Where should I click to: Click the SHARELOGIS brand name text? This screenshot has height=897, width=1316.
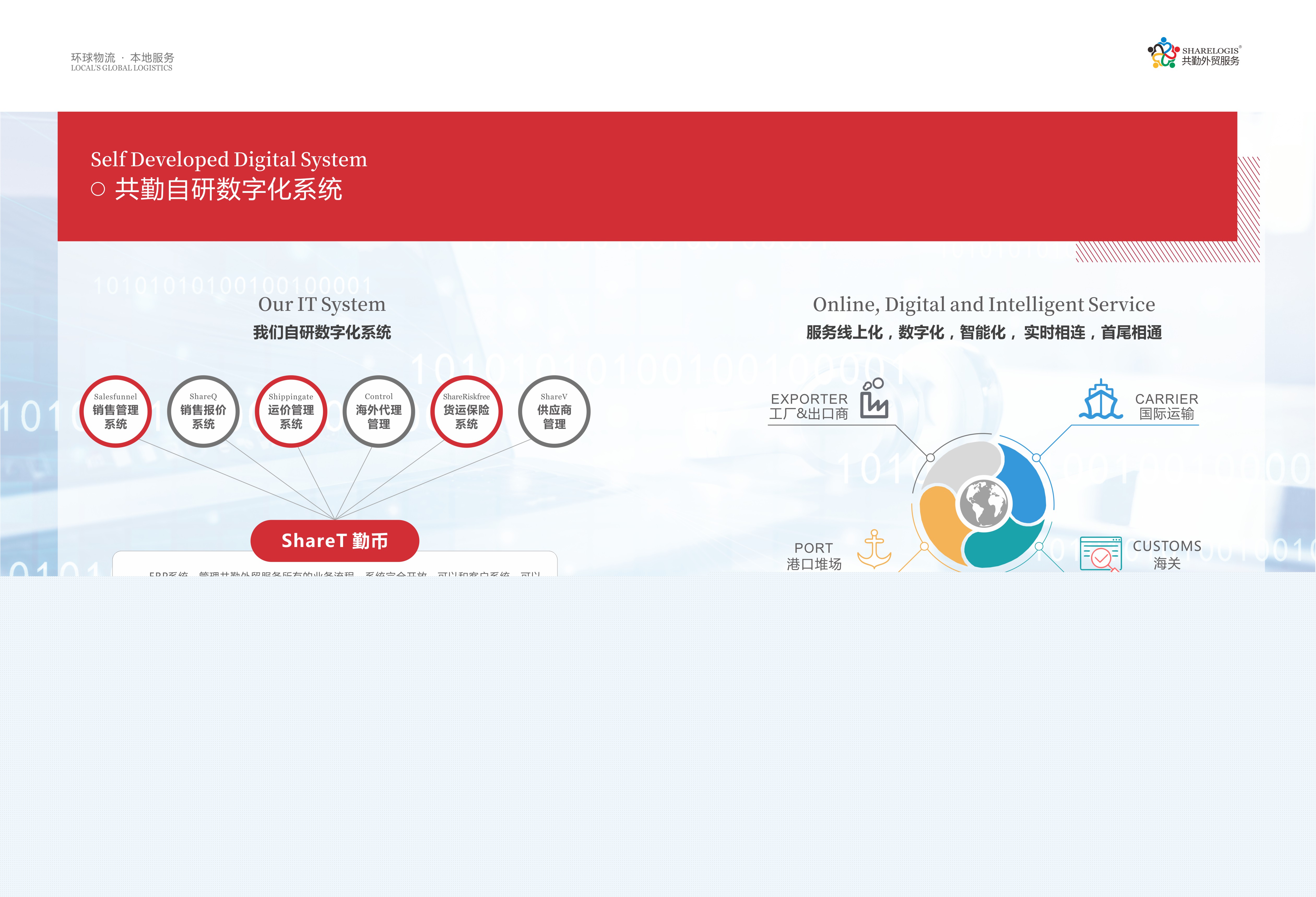click(1210, 50)
